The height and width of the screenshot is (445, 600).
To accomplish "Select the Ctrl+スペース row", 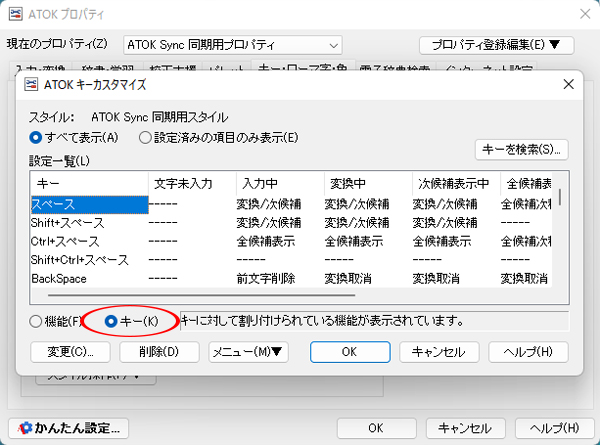I will click(291, 241).
